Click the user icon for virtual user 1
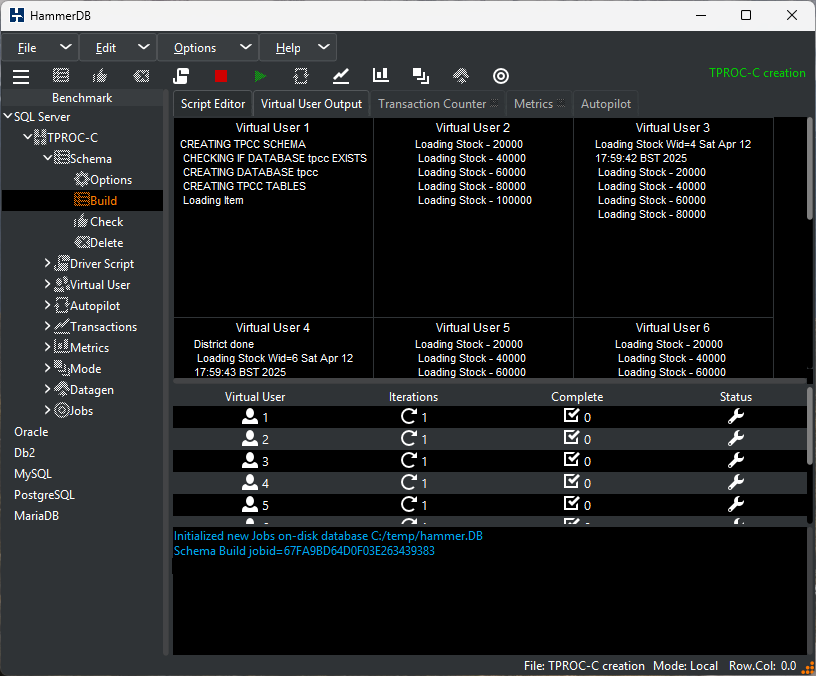 click(250, 416)
